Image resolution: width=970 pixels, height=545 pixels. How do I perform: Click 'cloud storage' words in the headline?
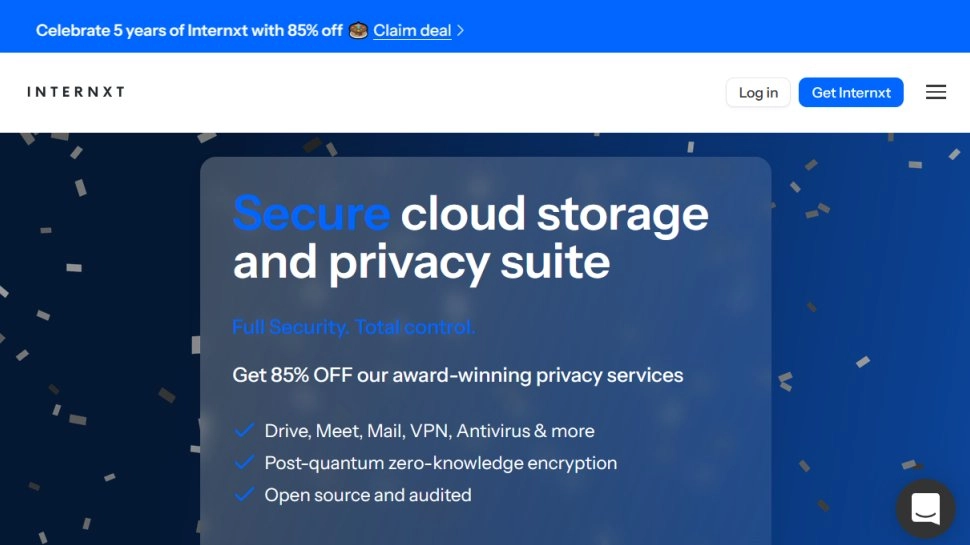click(554, 213)
